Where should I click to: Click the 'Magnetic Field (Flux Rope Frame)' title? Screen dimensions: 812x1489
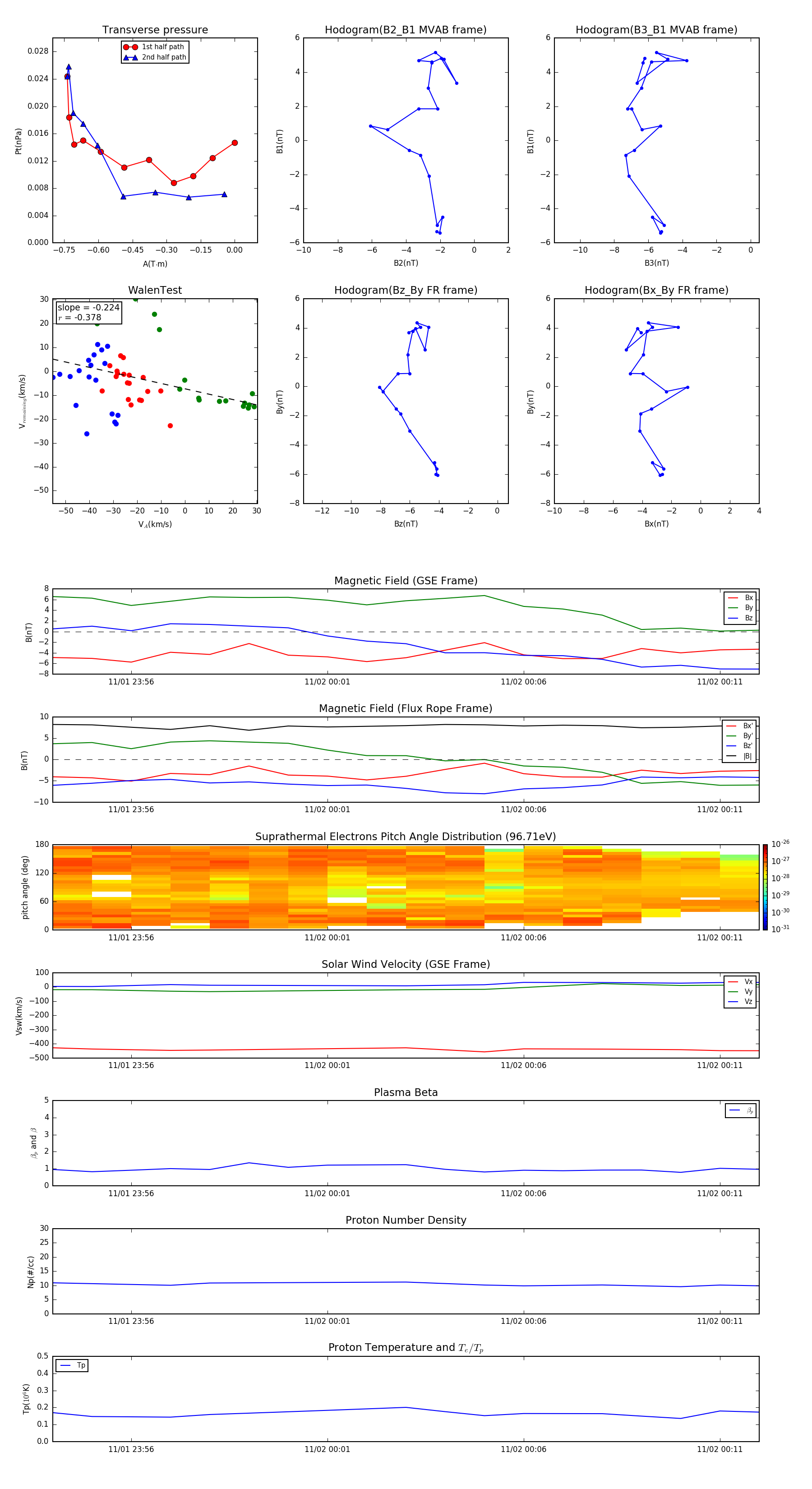(x=406, y=709)
